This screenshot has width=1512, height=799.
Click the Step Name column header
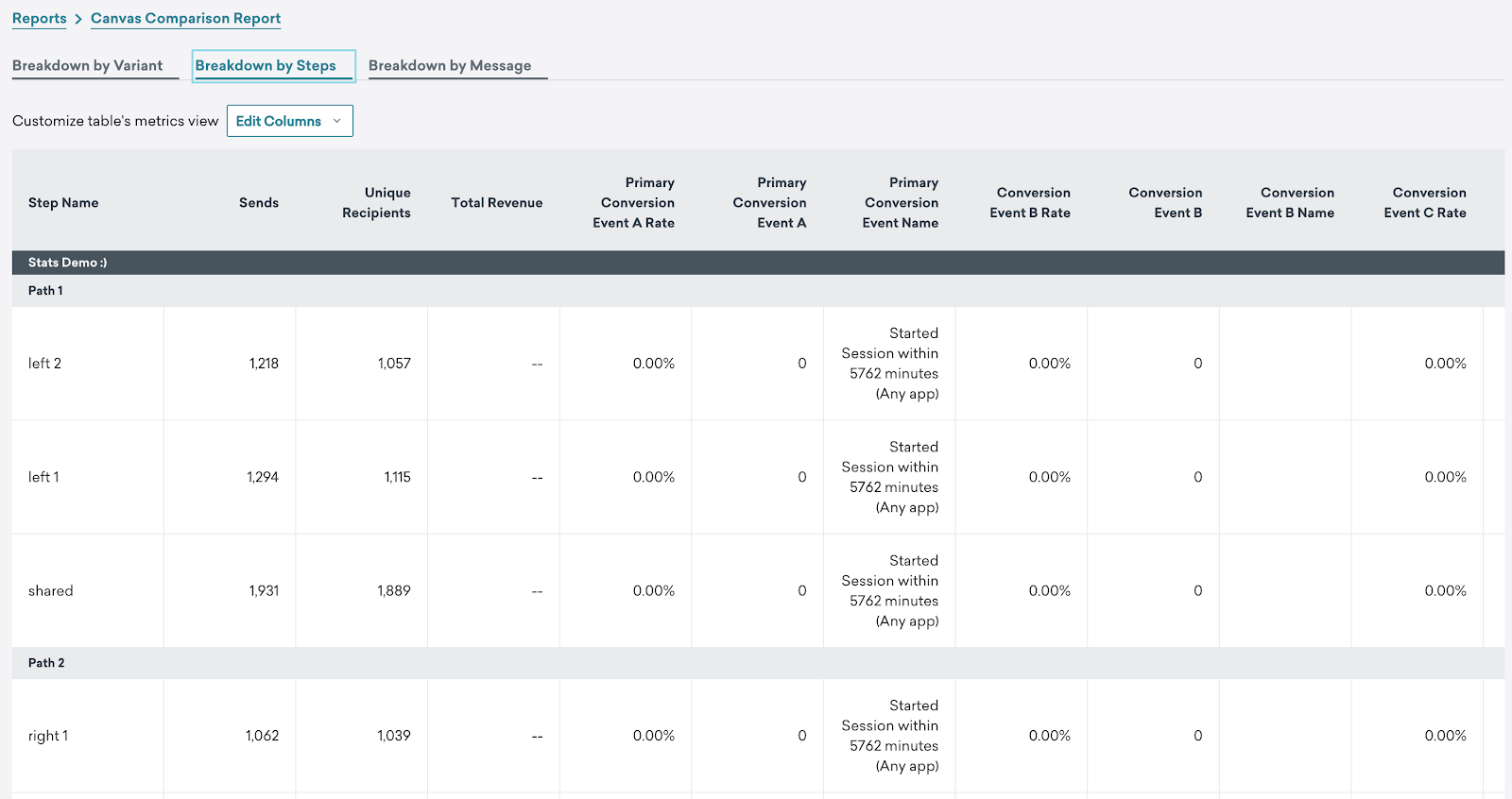63,202
